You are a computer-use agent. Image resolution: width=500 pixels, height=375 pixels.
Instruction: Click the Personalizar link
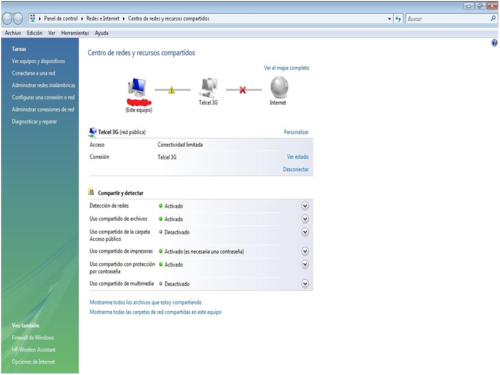coord(296,132)
